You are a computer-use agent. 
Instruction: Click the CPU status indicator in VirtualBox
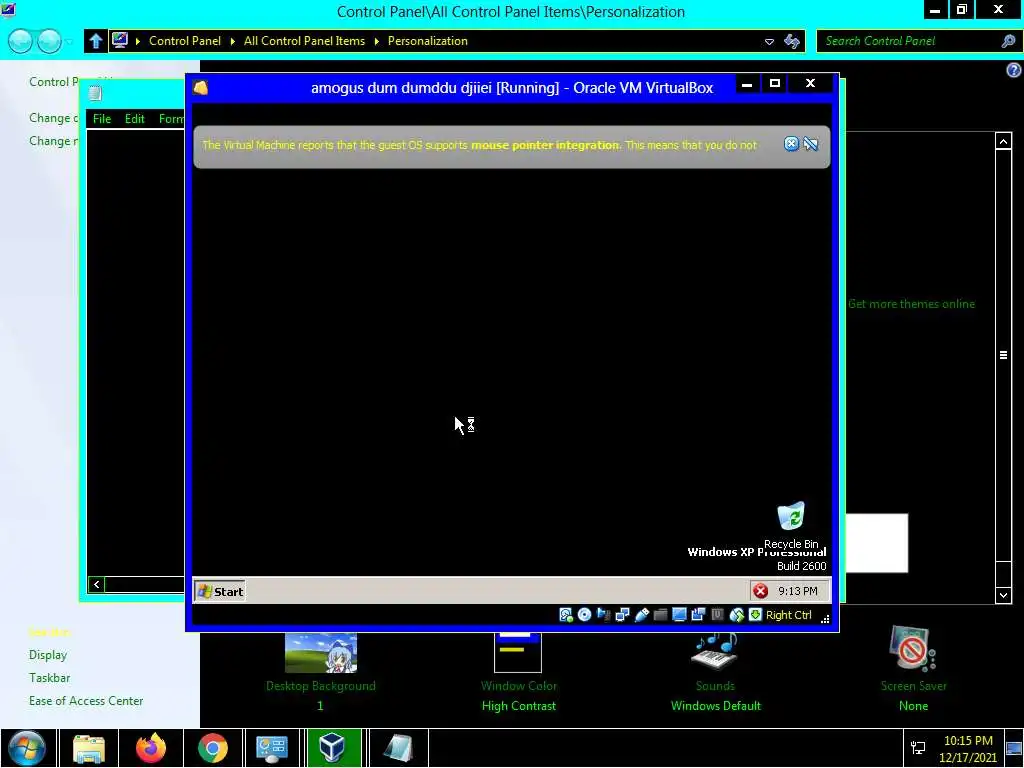(x=717, y=615)
